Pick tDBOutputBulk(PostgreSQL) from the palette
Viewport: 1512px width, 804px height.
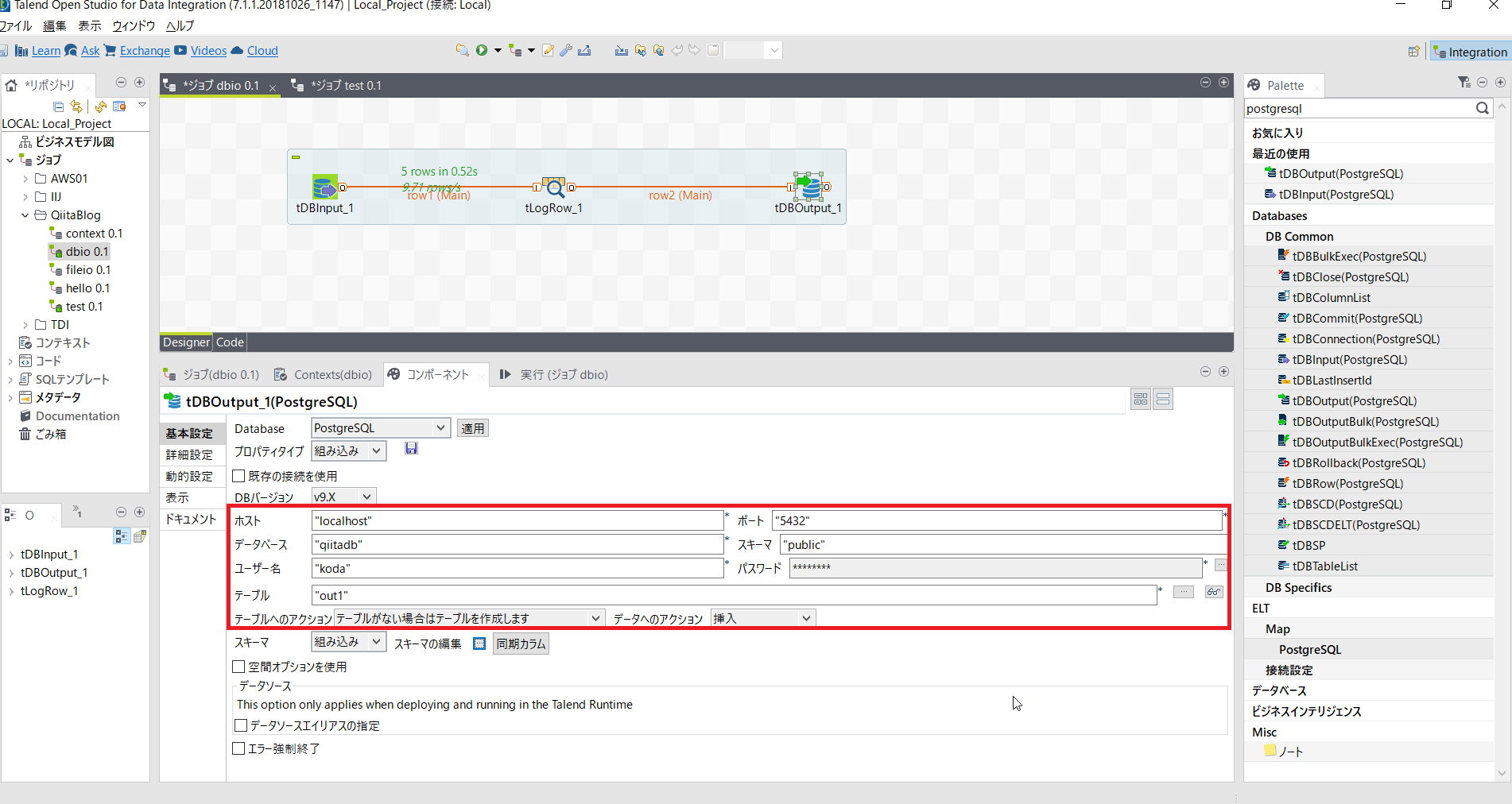coord(1365,421)
